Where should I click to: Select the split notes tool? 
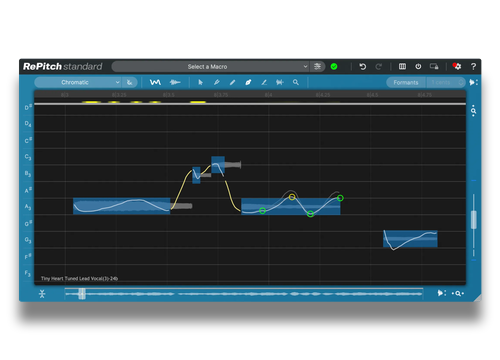(x=280, y=82)
